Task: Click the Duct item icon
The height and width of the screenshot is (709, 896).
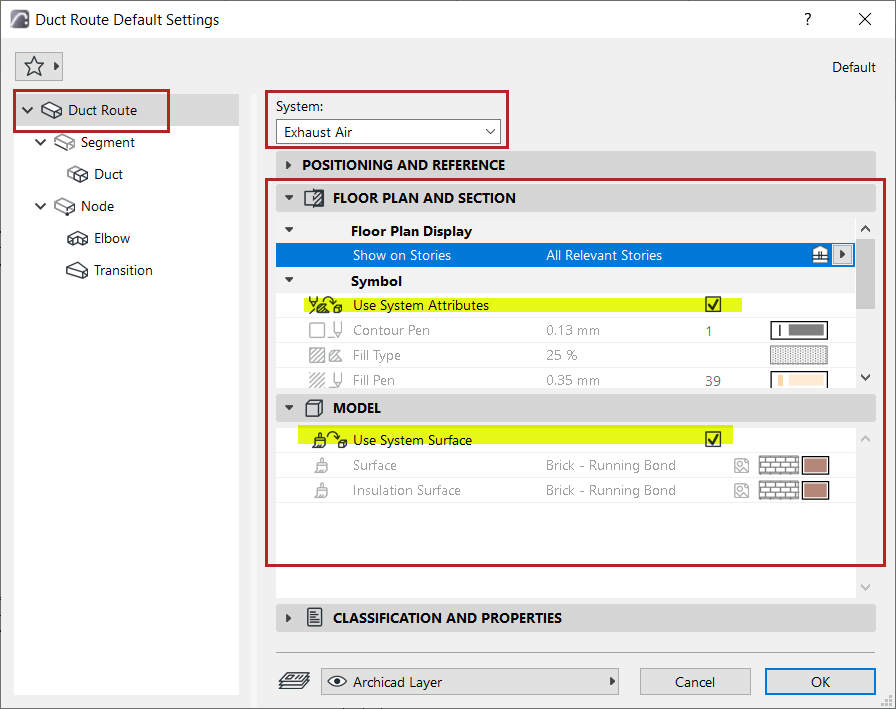Action: [x=77, y=174]
